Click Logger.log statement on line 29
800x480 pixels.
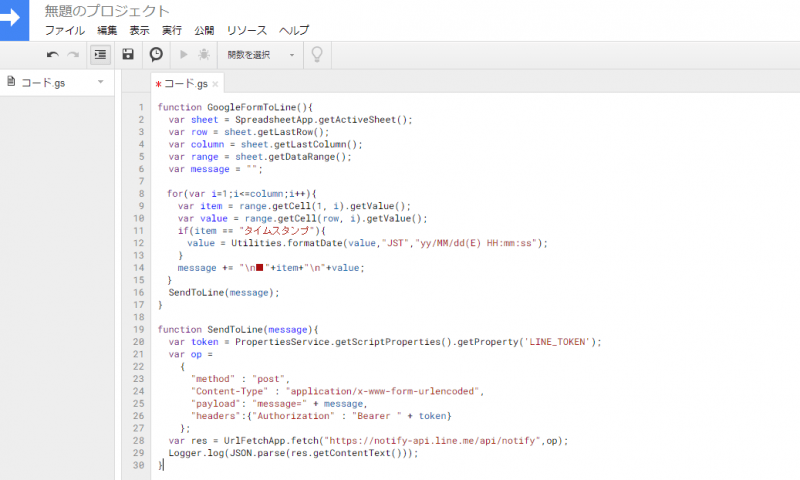(x=293, y=453)
